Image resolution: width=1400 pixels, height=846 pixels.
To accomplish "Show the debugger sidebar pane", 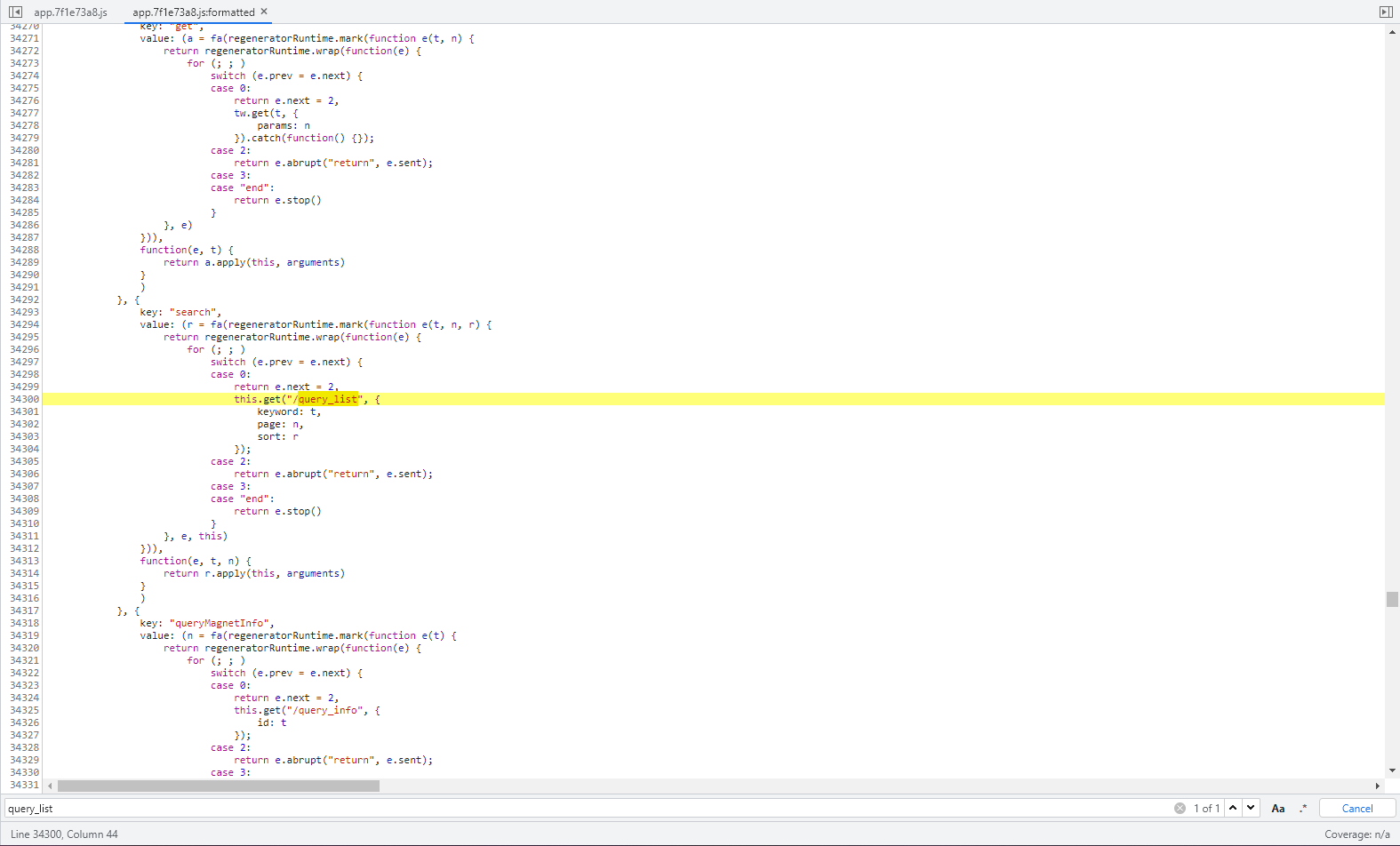I will tap(1385, 12).
